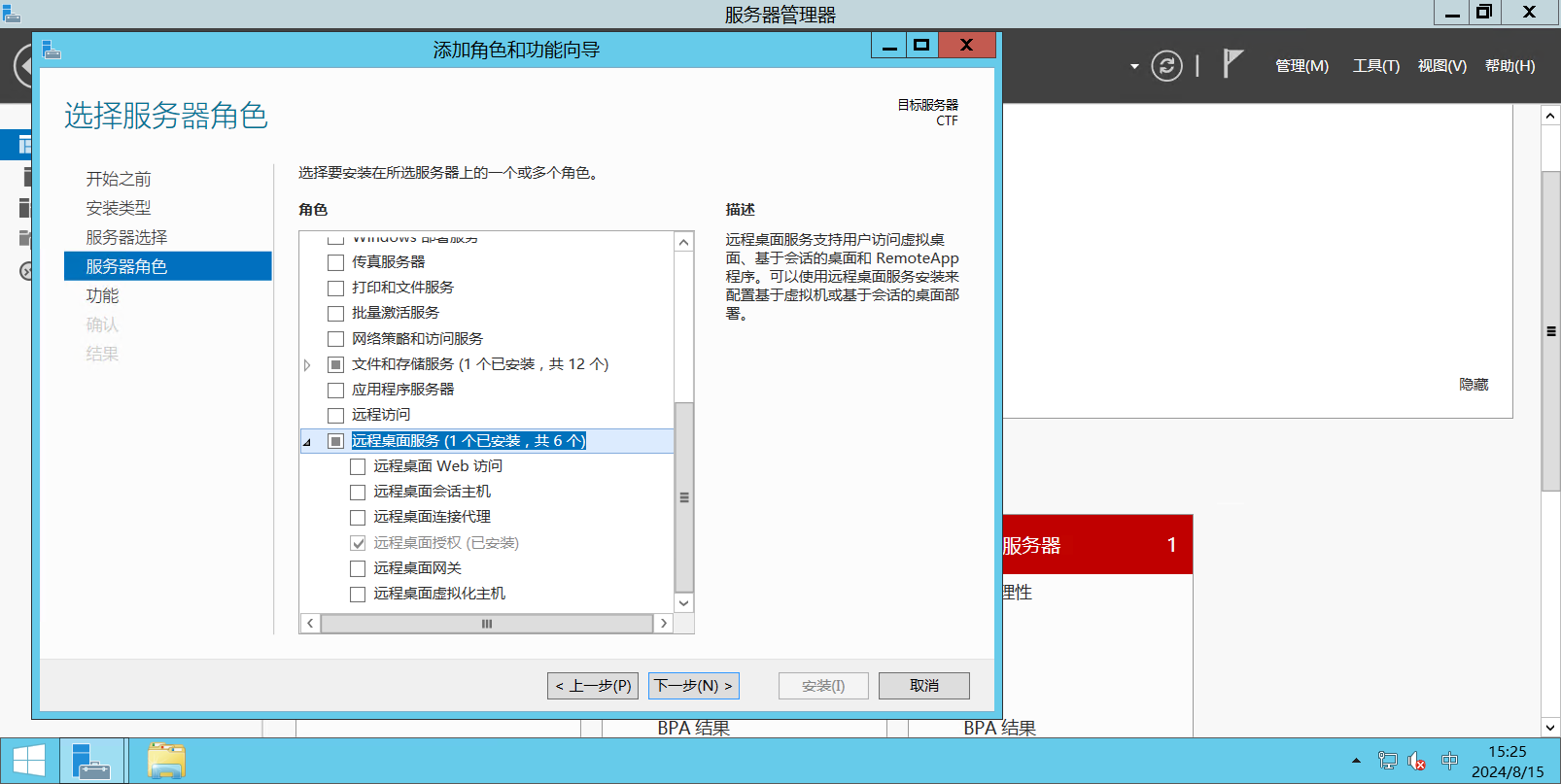Open the Windows Start button
The width and height of the screenshot is (1561, 784).
point(28,761)
